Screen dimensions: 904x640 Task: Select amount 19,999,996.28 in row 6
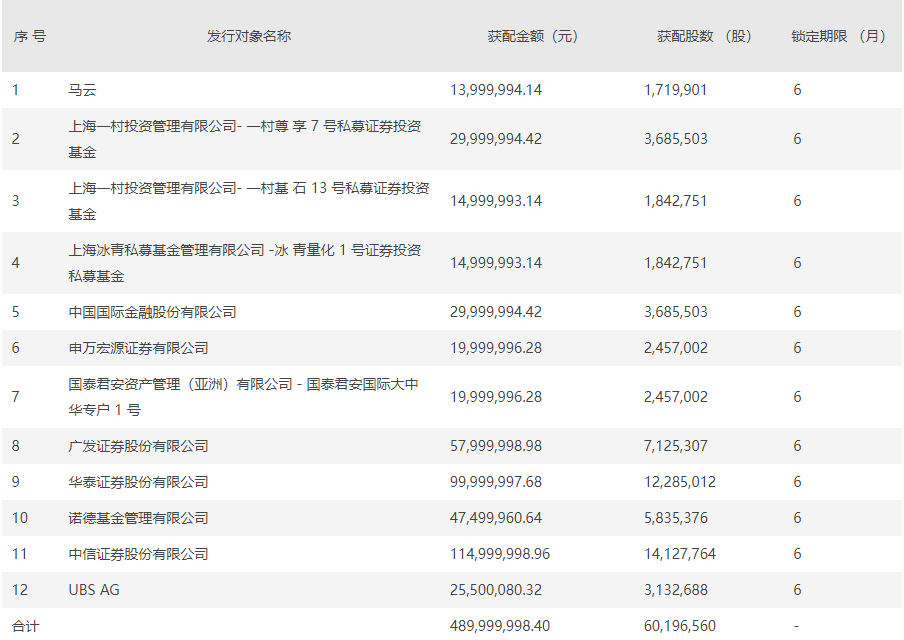click(x=496, y=348)
